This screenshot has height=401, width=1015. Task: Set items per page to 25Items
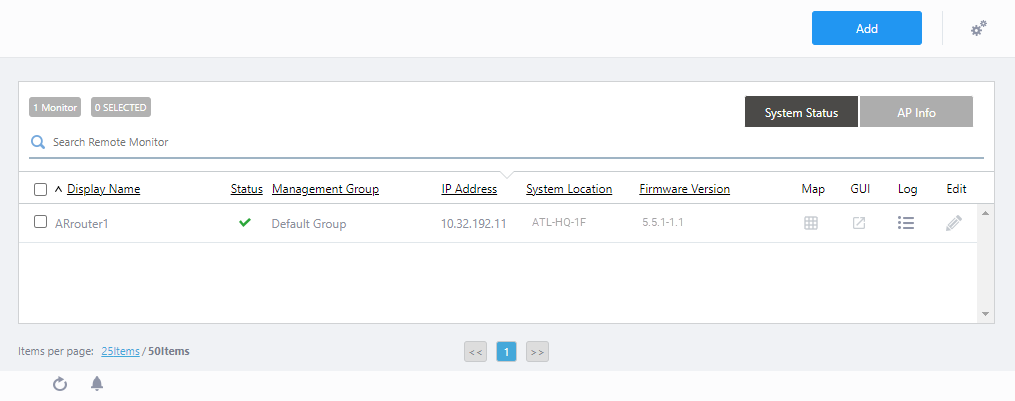120,351
